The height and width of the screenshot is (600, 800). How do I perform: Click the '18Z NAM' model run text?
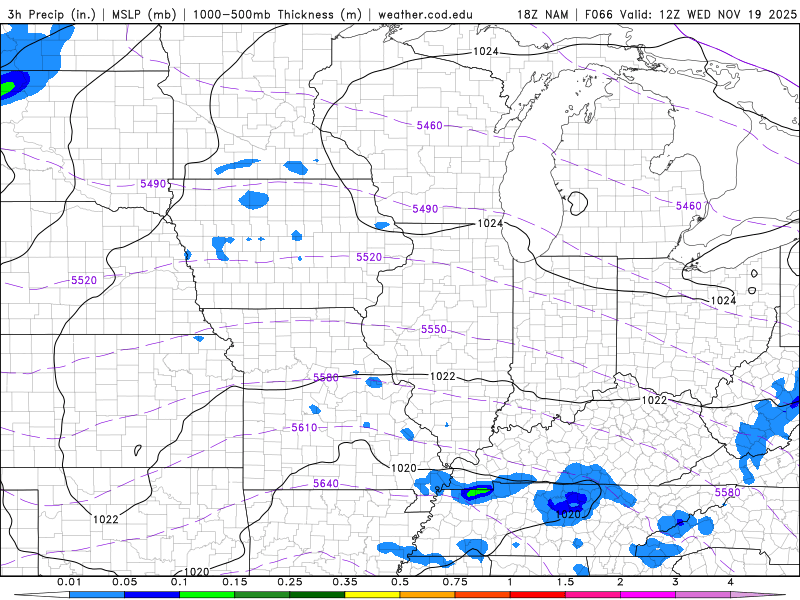click(x=543, y=14)
